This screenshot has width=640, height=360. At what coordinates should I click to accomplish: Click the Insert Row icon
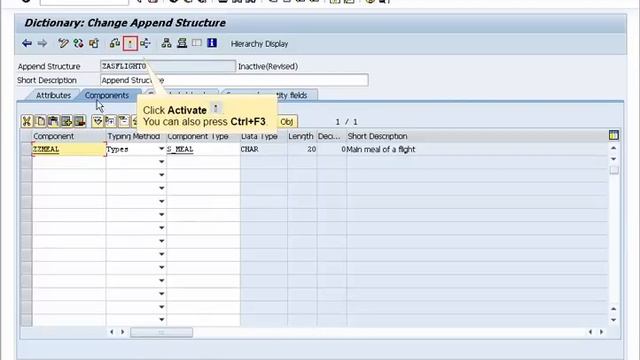[x=67, y=121]
